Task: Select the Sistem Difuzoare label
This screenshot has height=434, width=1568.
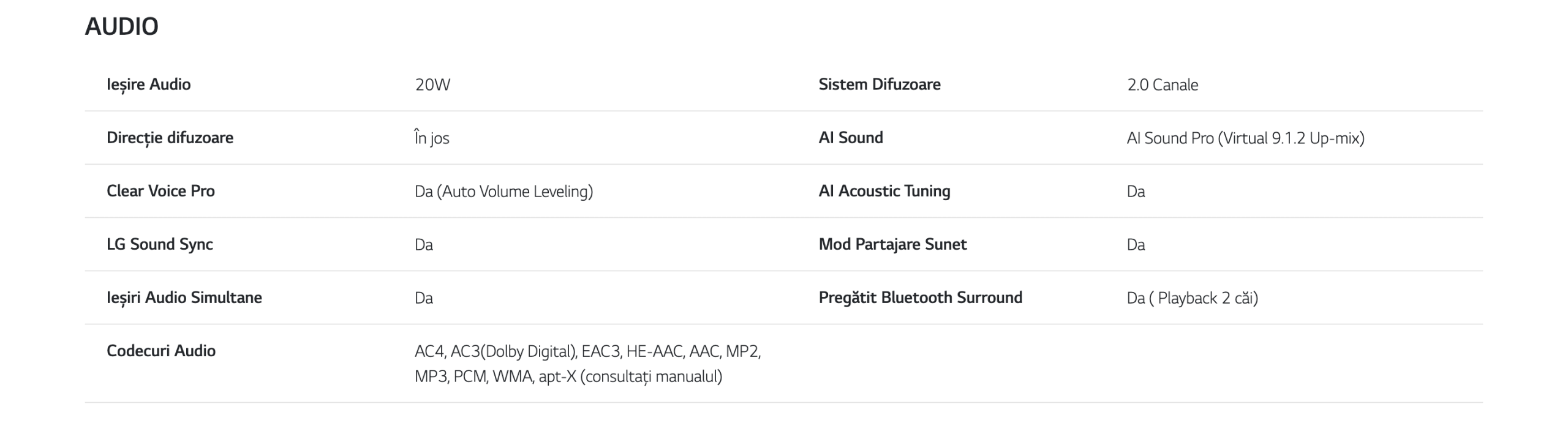Action: pyautogui.click(x=880, y=84)
